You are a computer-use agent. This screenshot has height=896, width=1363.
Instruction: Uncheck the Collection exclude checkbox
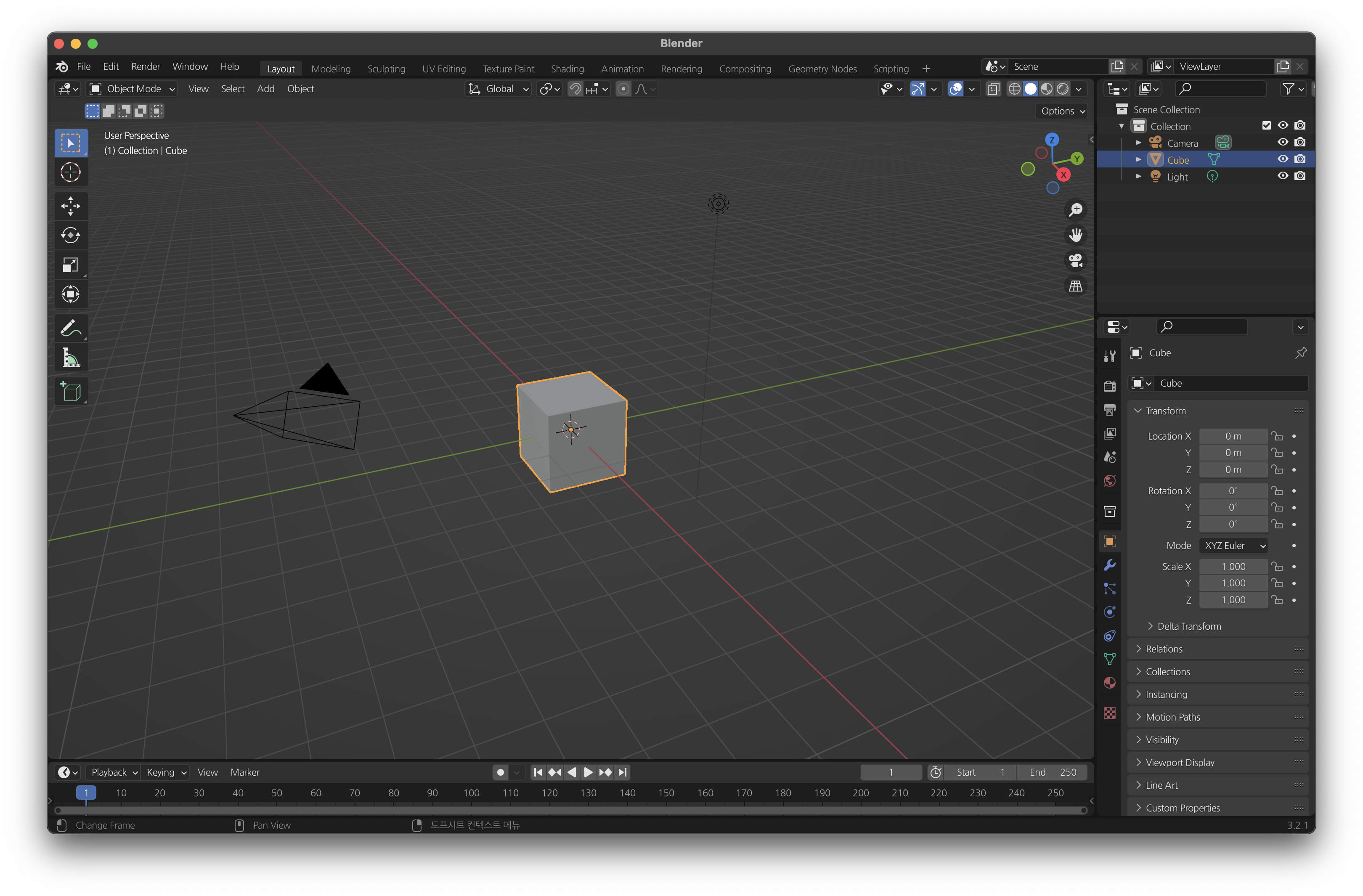point(1266,125)
